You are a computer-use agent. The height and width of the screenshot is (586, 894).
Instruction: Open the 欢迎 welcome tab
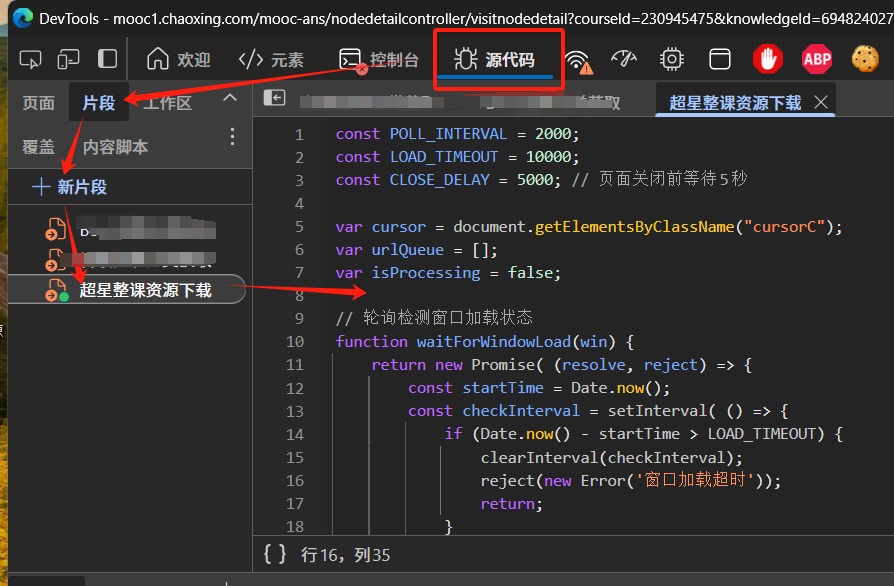(178, 59)
